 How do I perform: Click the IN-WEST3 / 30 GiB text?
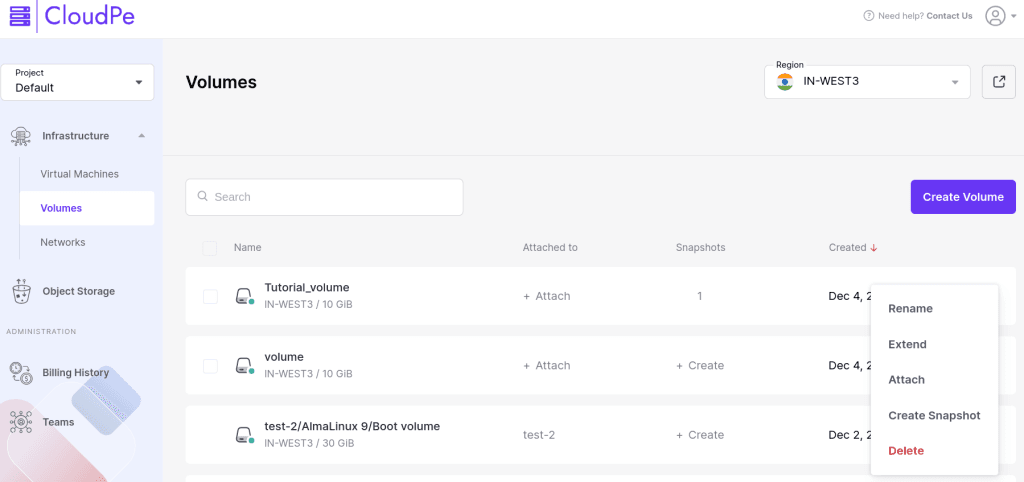[x=310, y=443]
